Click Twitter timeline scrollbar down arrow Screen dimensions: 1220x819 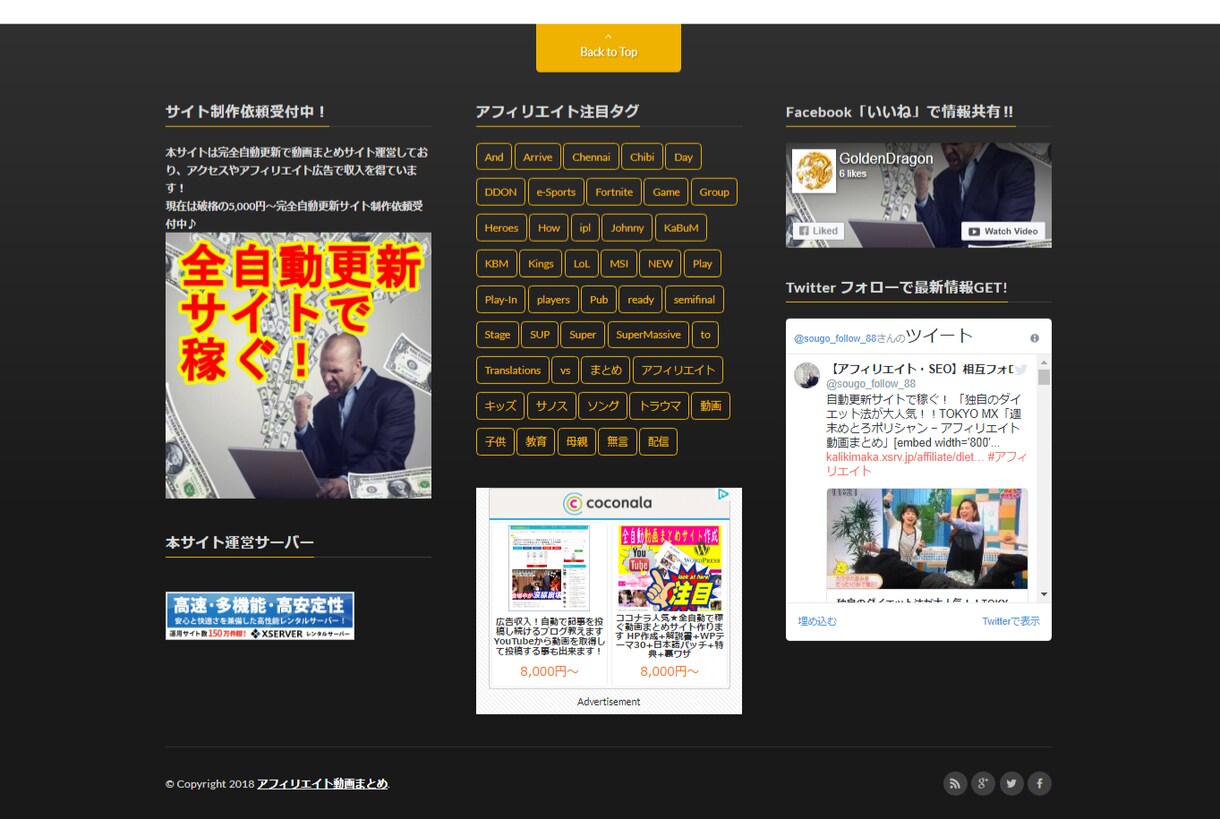[1044, 595]
